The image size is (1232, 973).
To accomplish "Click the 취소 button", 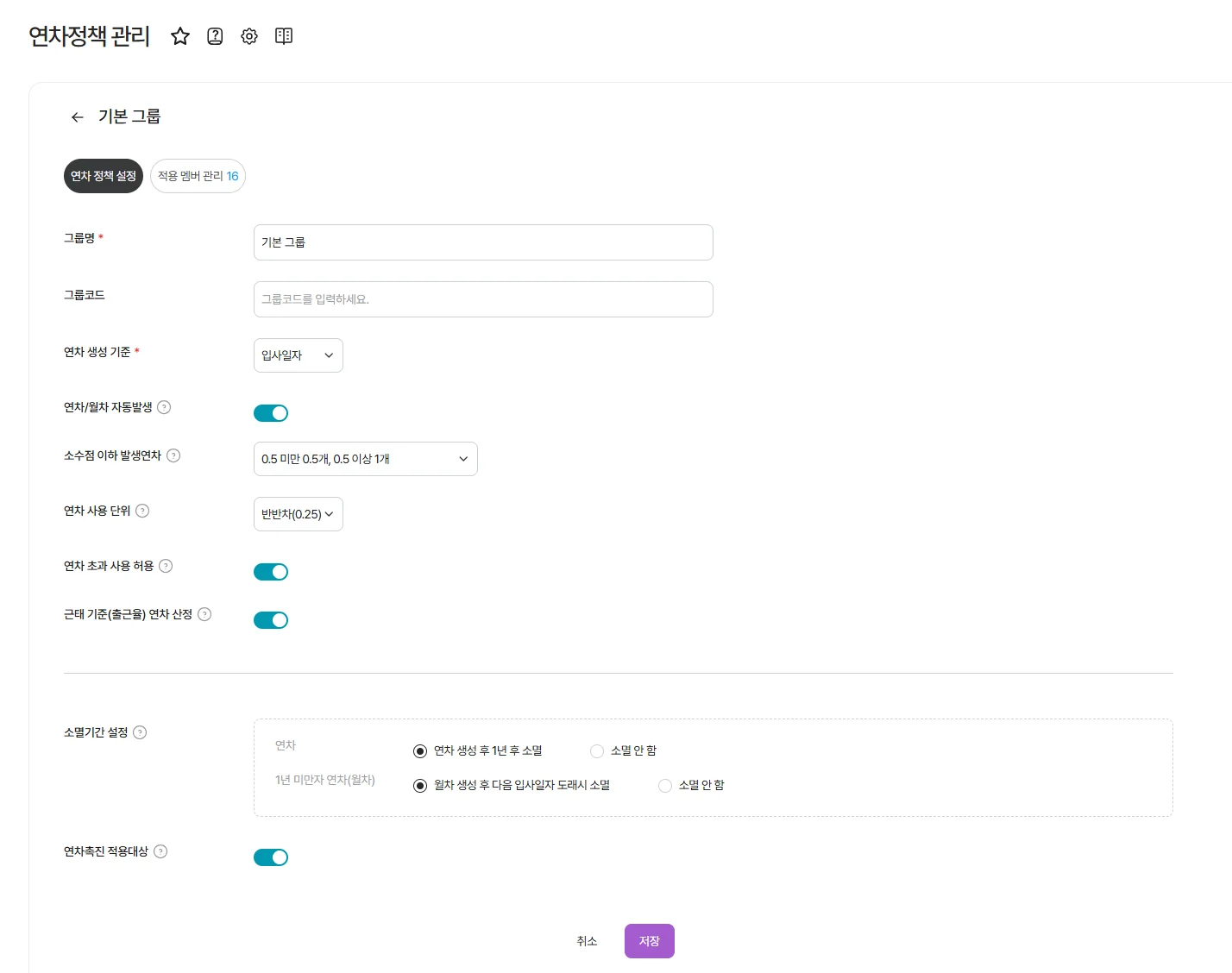I will (588, 940).
